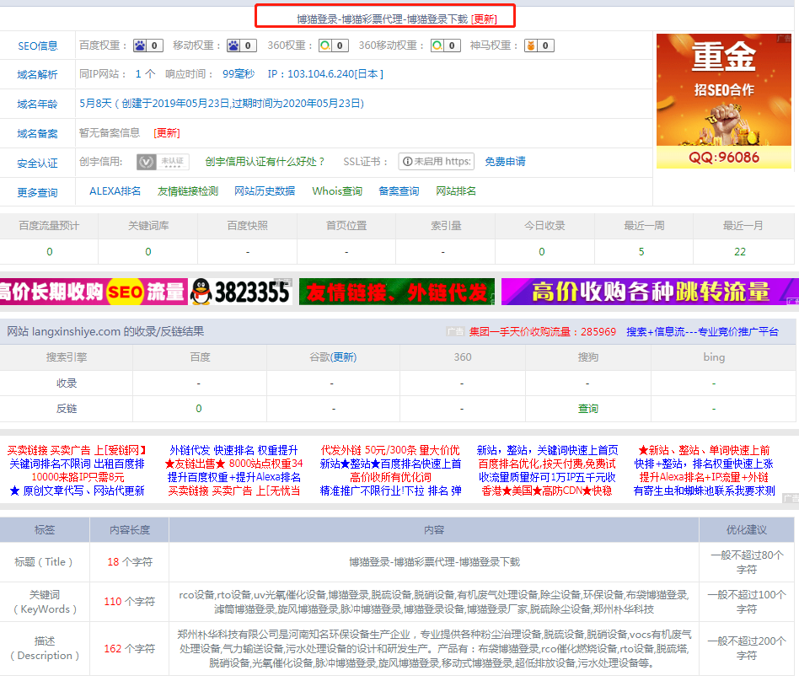Click the 162 个字符 description length value
The height and width of the screenshot is (681, 799).
pyautogui.click(x=129, y=649)
